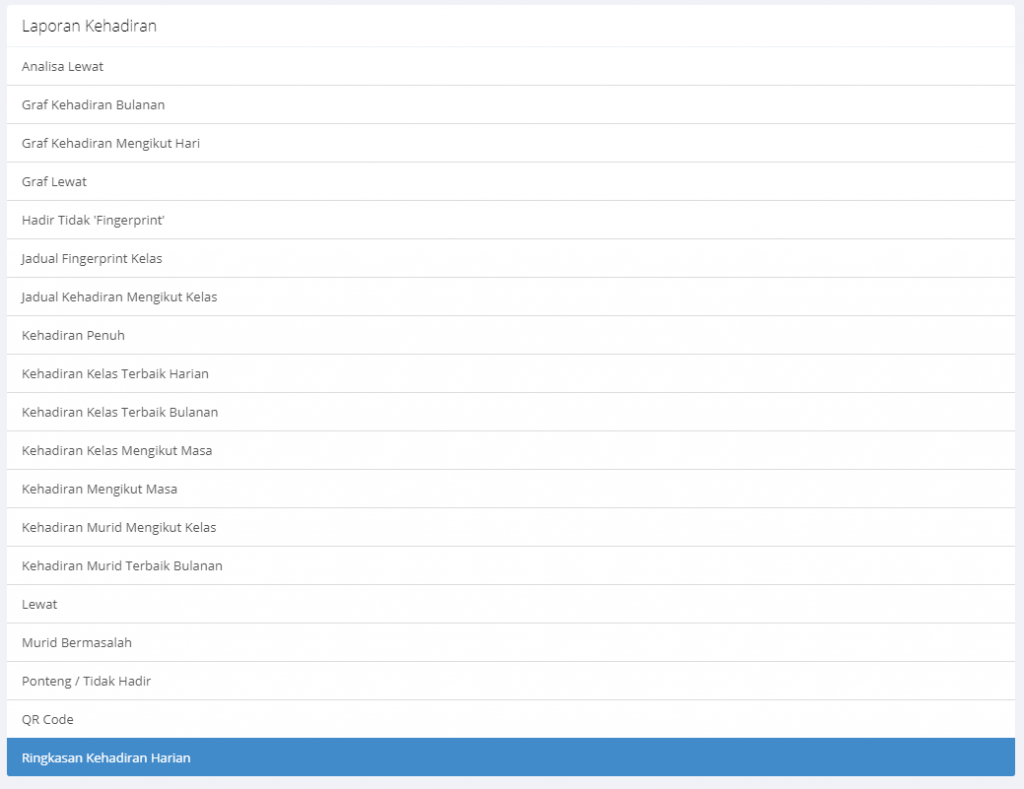This screenshot has height=789, width=1024.
Task: Open highlighted Ringkasan Kehadiran Harian
Action: tap(511, 758)
